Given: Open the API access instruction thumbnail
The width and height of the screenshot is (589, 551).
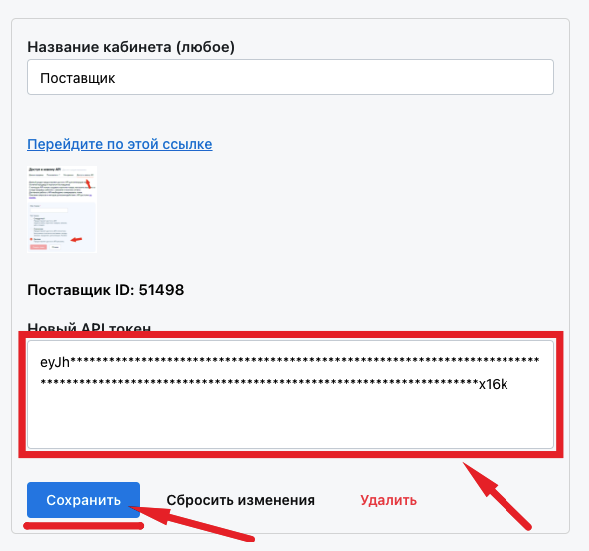Looking at the screenshot, I should click(62, 209).
